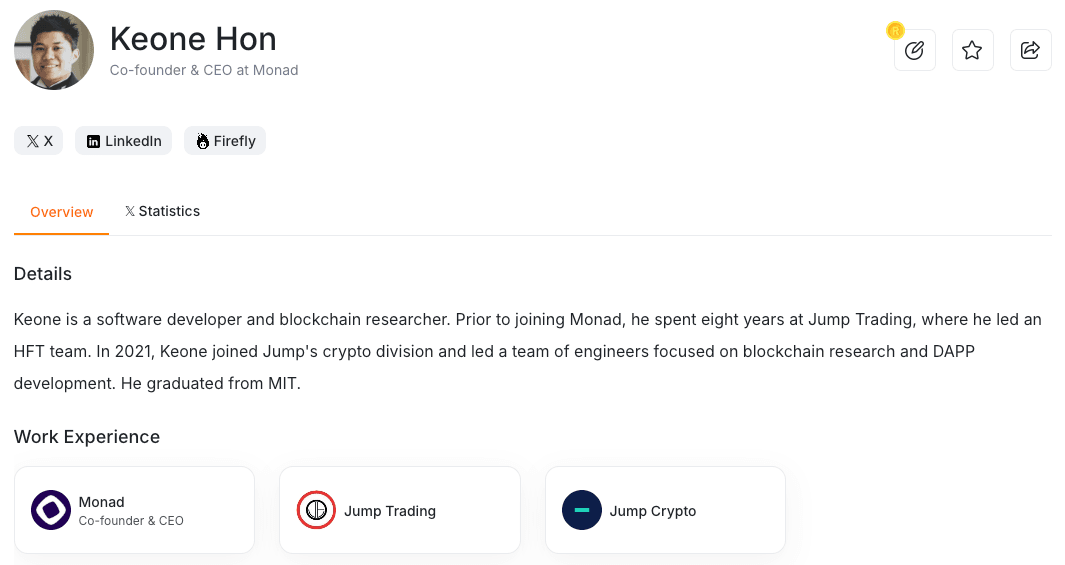This screenshot has width=1065, height=565.
Task: Click the dark blue Jump Crypto logo
Action: (x=582, y=510)
